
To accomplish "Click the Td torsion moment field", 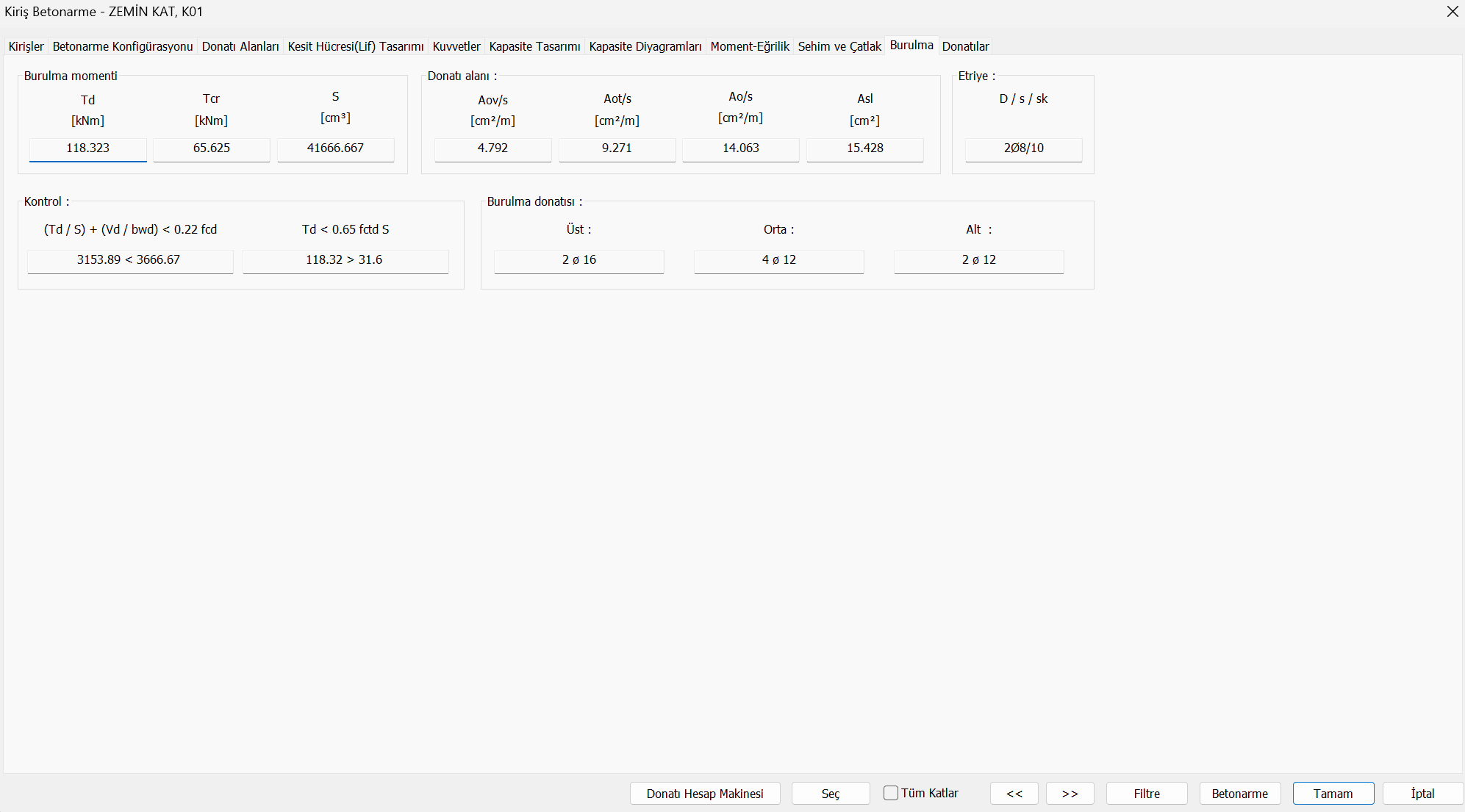I will point(88,148).
